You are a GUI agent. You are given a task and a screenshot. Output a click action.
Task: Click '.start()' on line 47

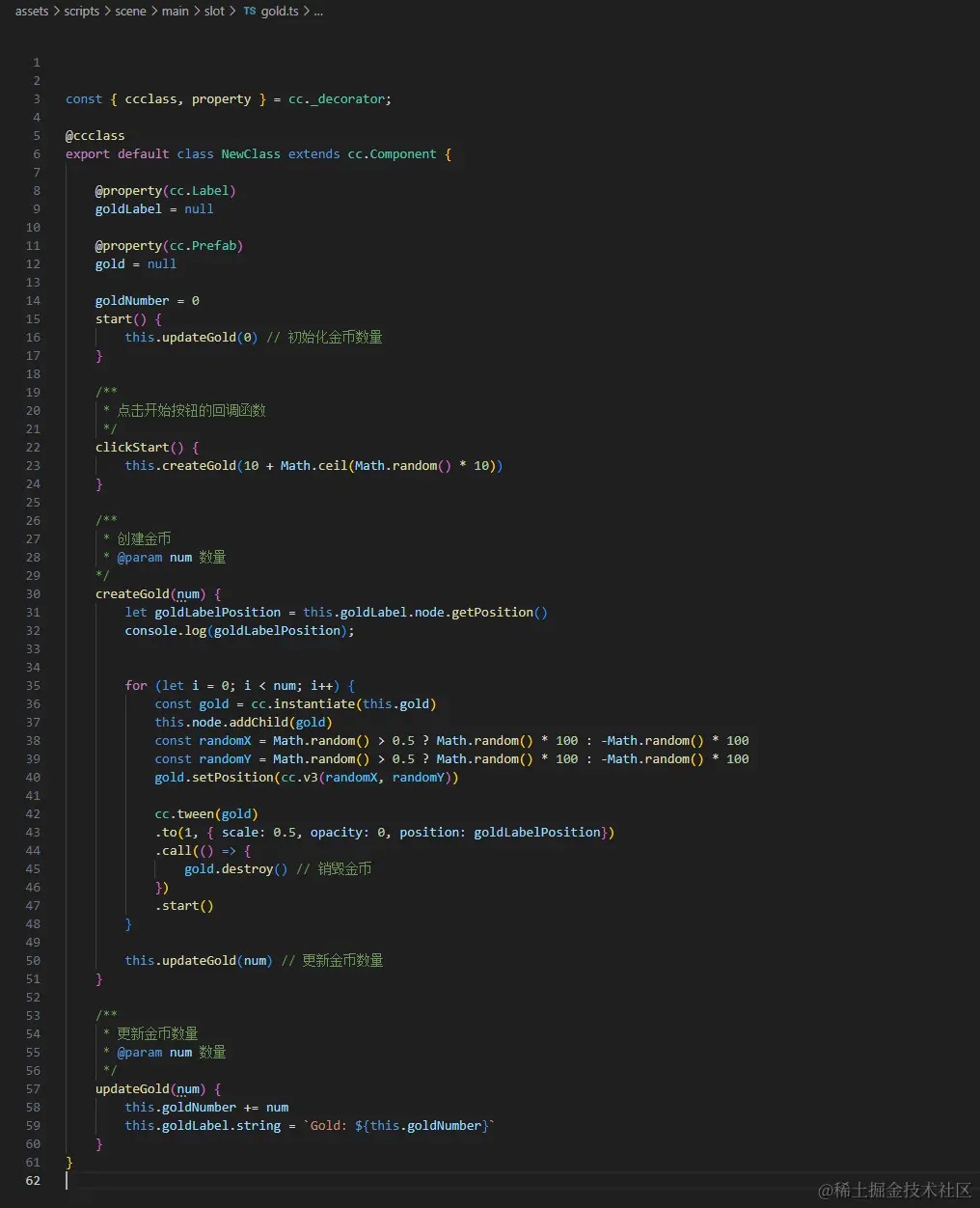pos(184,906)
